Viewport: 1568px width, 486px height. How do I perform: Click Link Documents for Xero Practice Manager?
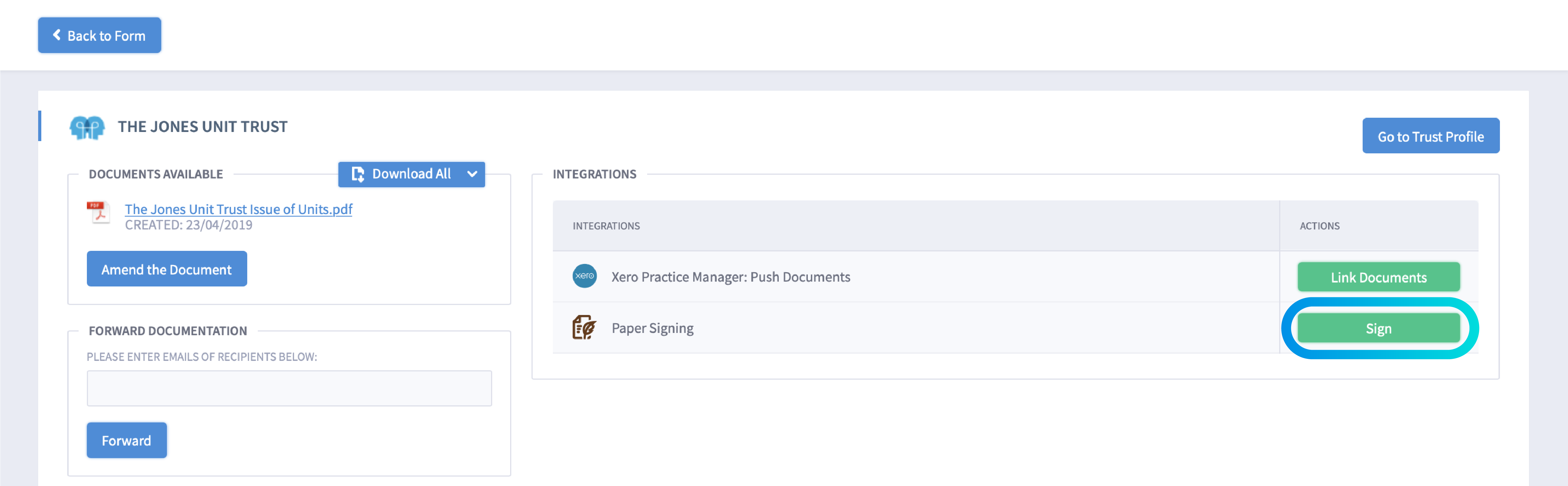1378,277
